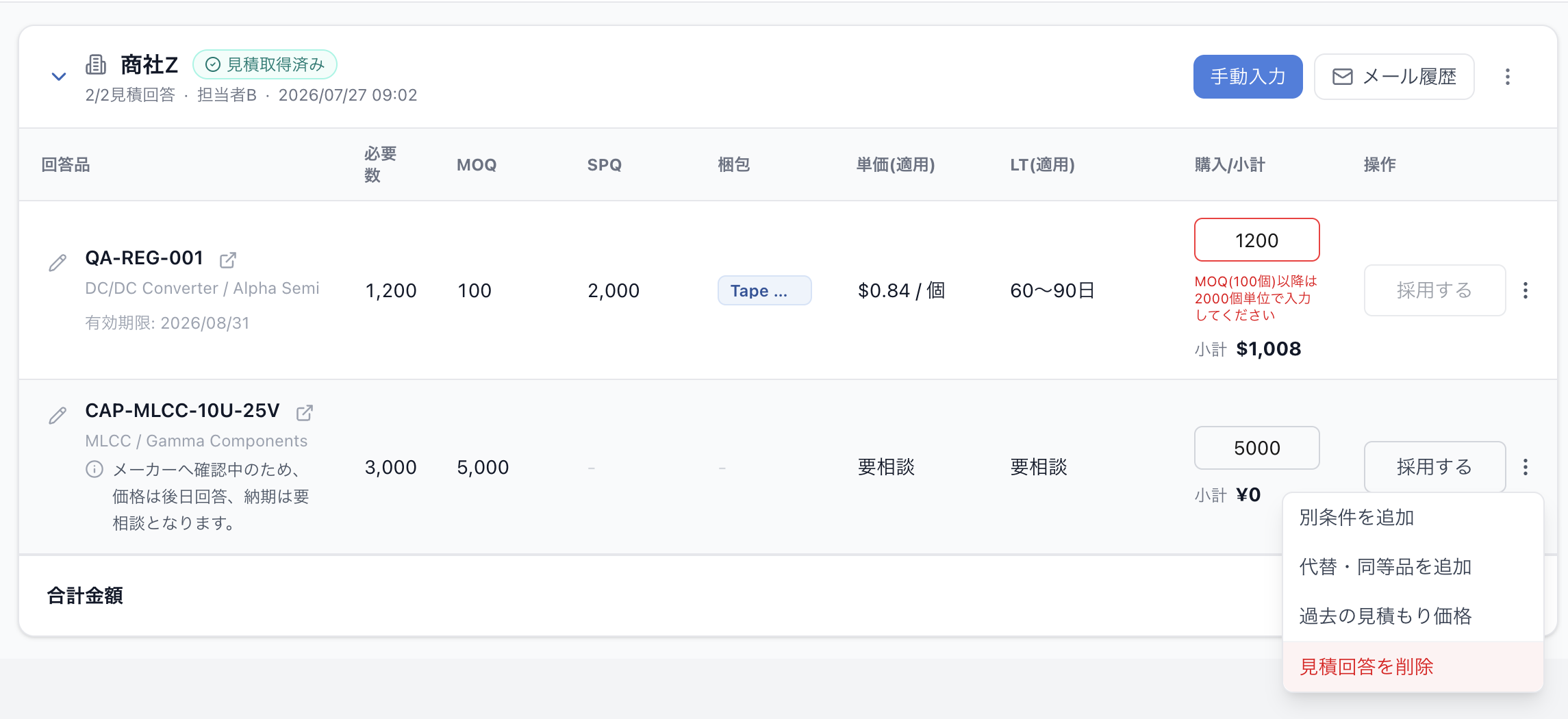Click the 商社Z building icon

tap(96, 64)
